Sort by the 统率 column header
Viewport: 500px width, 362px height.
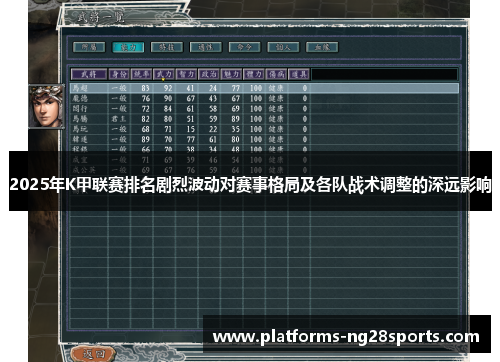(x=142, y=74)
